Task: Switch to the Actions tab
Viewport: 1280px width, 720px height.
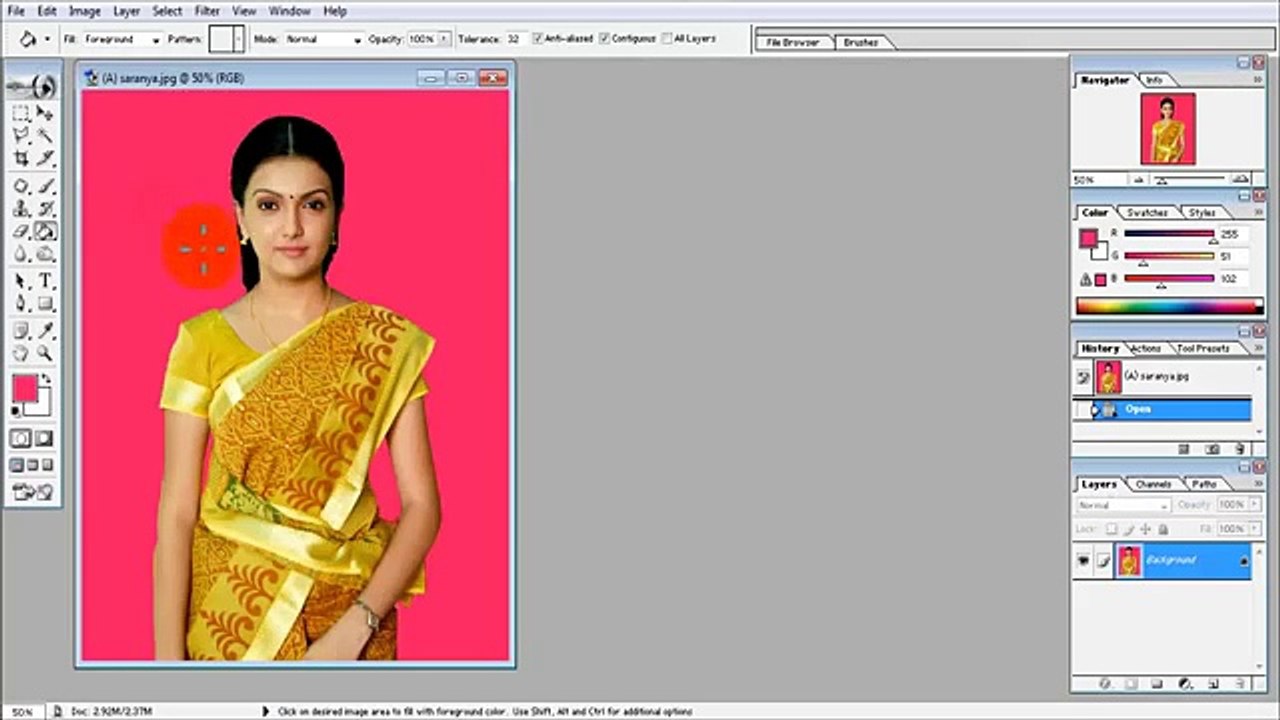Action: tap(1145, 348)
